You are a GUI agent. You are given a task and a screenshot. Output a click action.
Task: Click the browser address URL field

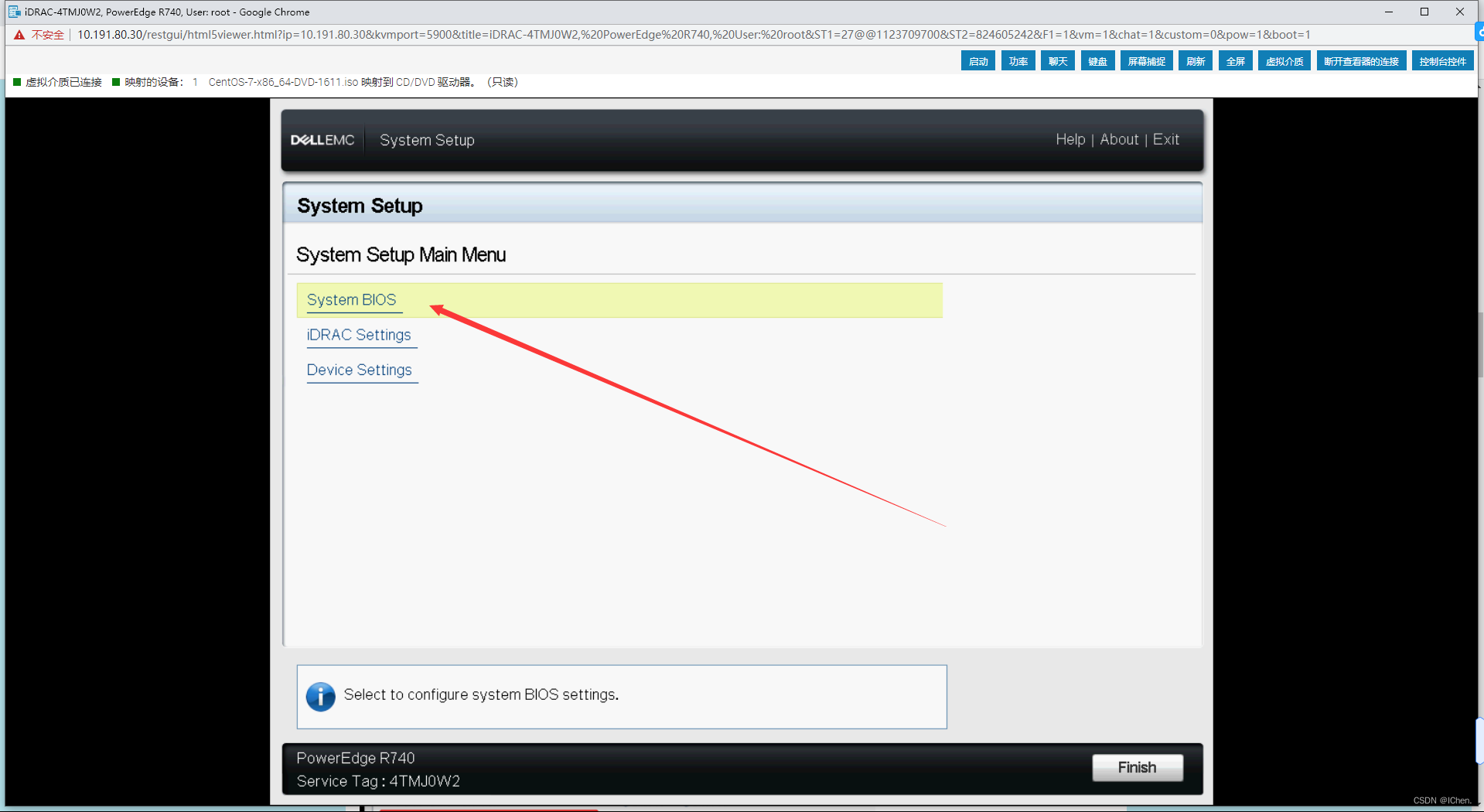click(x=694, y=35)
